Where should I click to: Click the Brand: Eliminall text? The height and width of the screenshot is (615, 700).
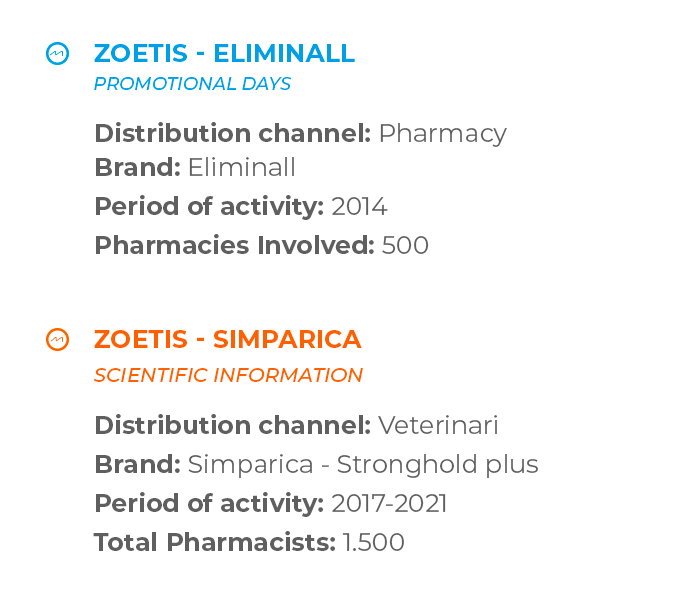pyautogui.click(x=195, y=167)
